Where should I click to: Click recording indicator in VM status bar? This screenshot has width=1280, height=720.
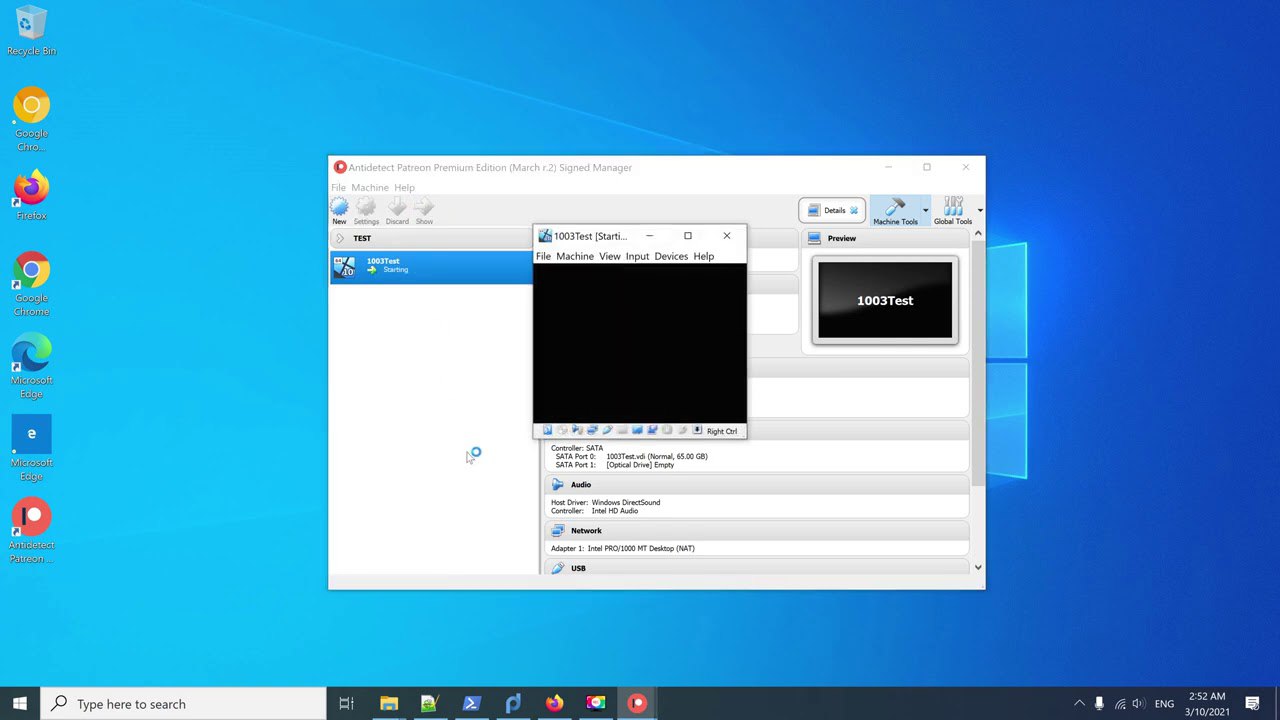(x=652, y=431)
